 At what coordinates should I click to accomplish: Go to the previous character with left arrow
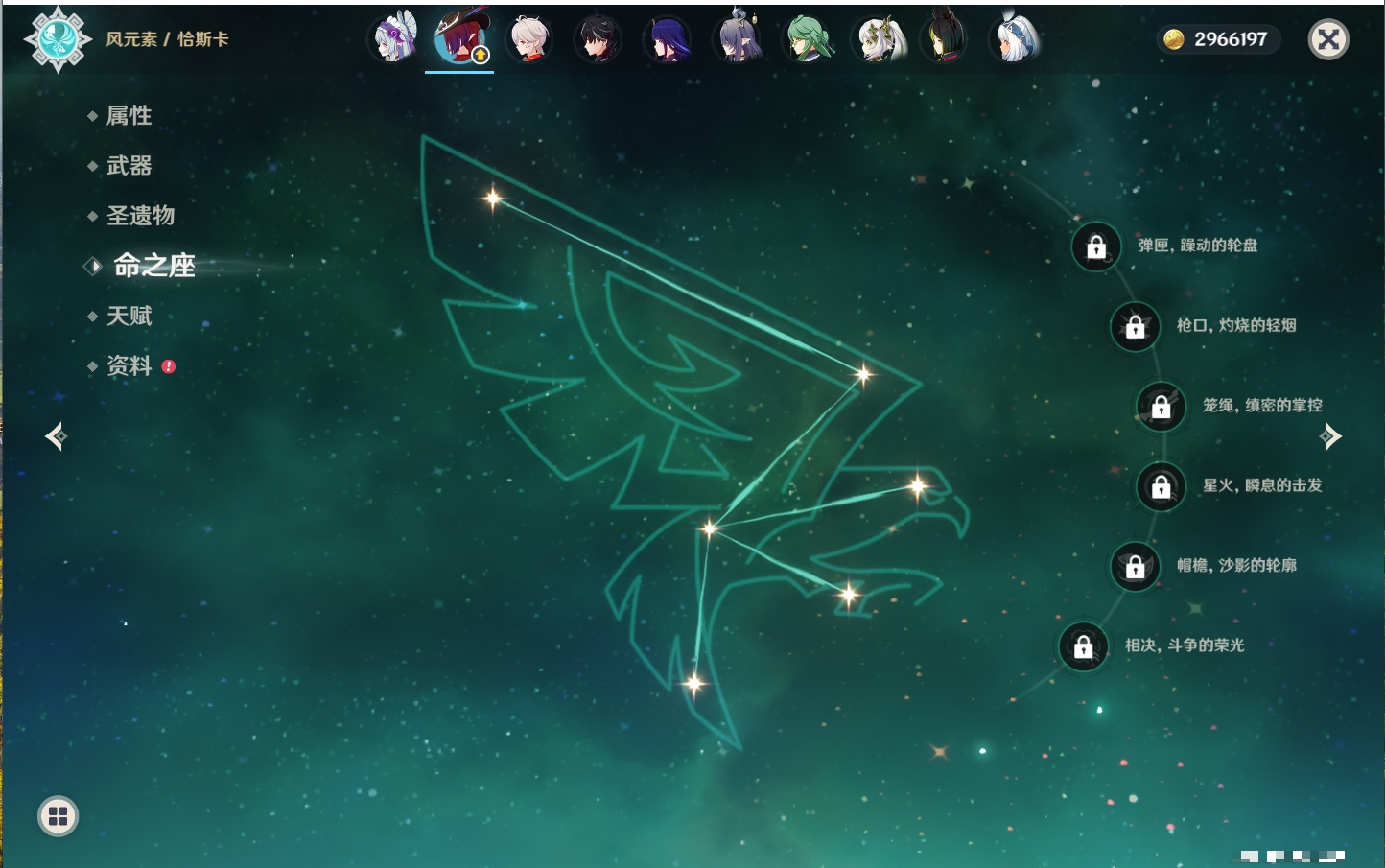tap(56, 436)
